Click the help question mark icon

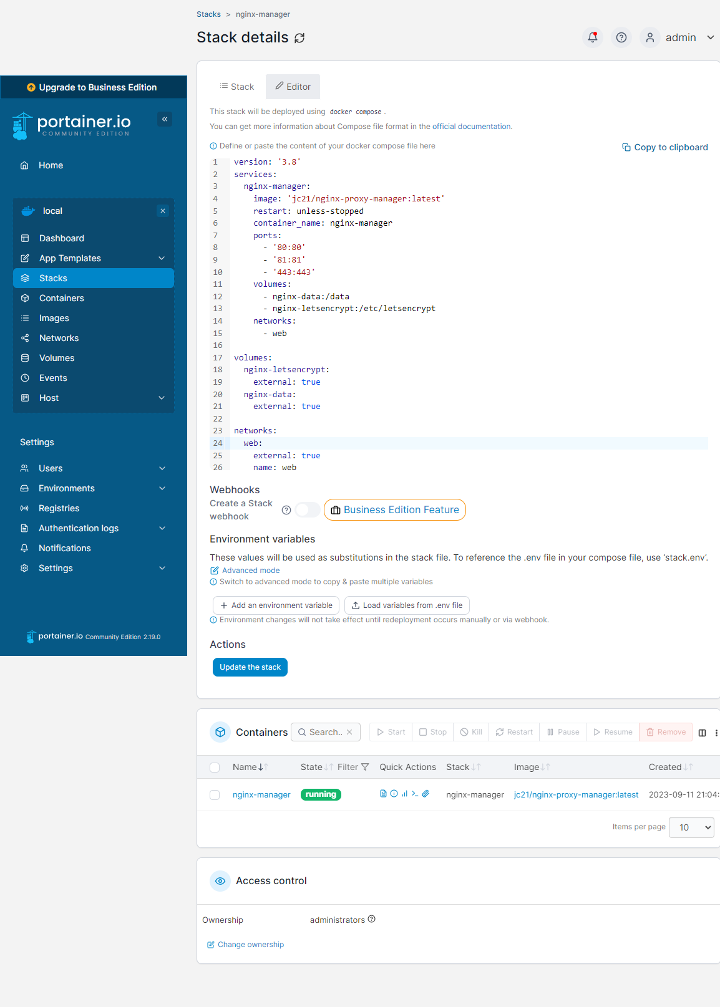621,37
